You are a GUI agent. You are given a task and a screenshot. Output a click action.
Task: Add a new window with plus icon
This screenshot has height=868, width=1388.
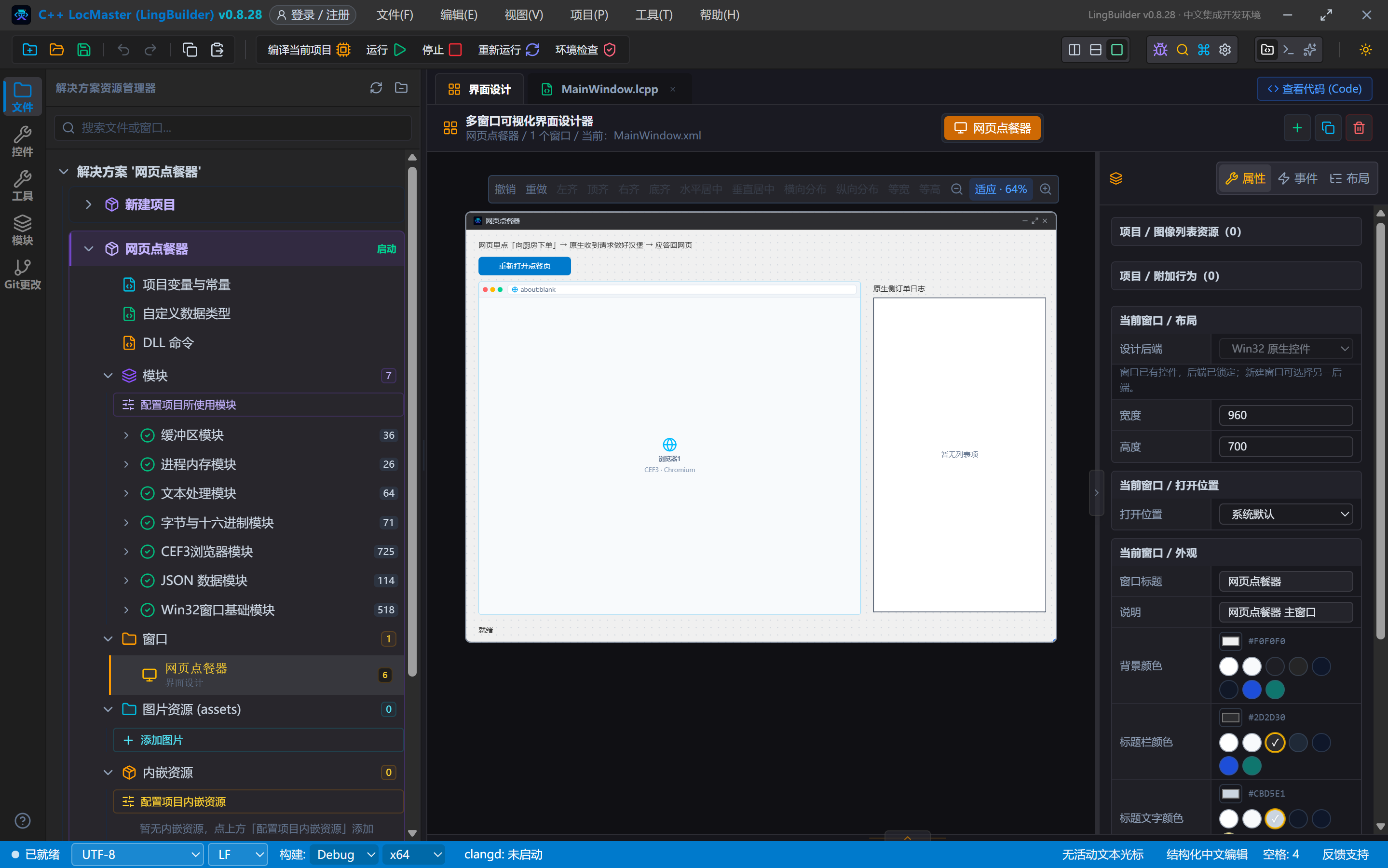point(1297,128)
